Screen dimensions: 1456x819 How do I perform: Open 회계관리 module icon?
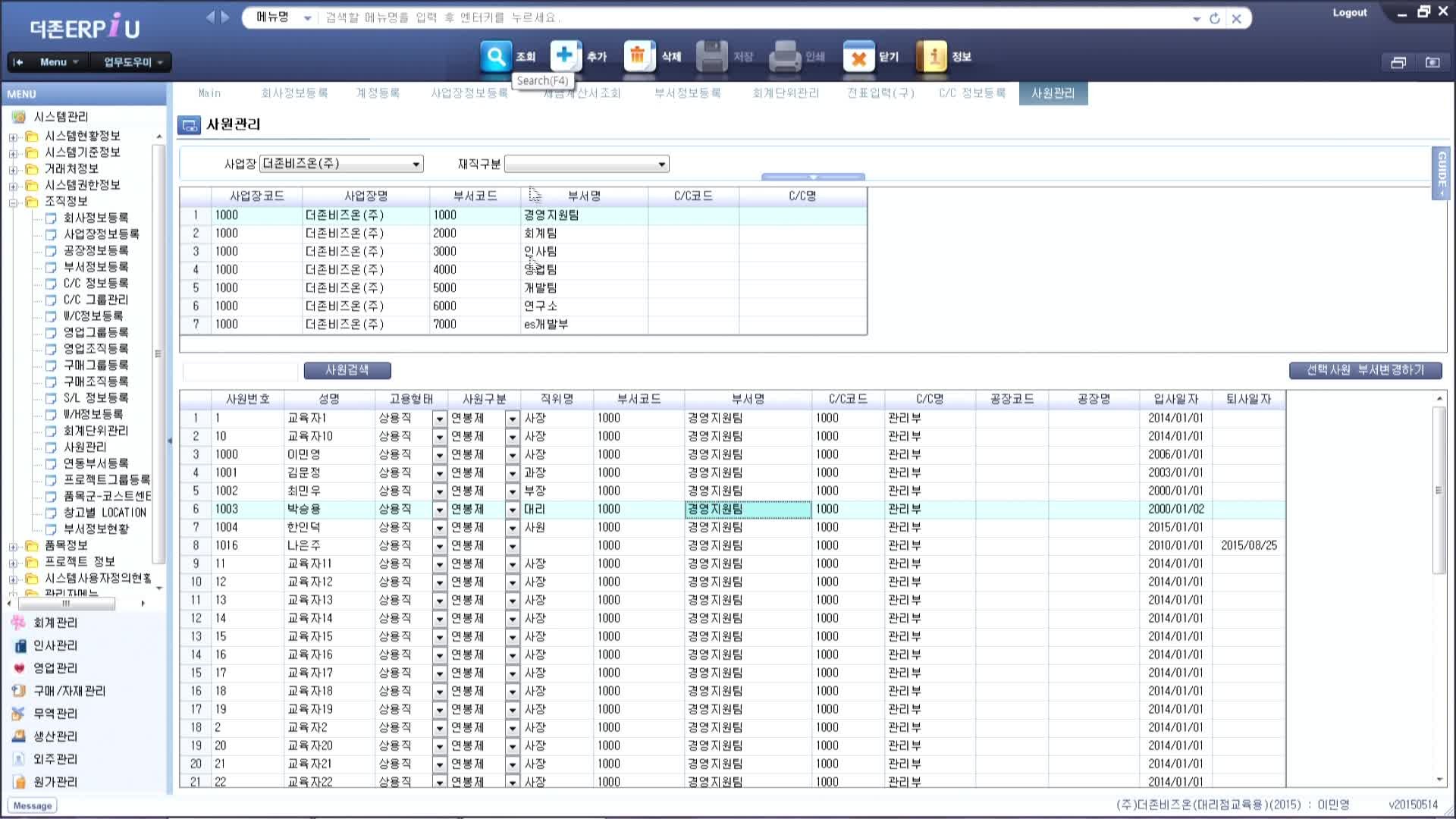[19, 623]
